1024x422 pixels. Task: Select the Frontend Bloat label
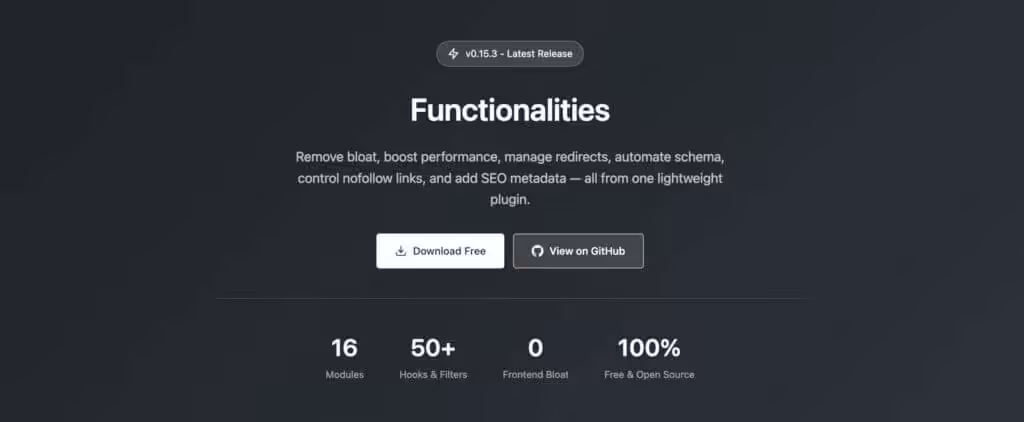535,375
